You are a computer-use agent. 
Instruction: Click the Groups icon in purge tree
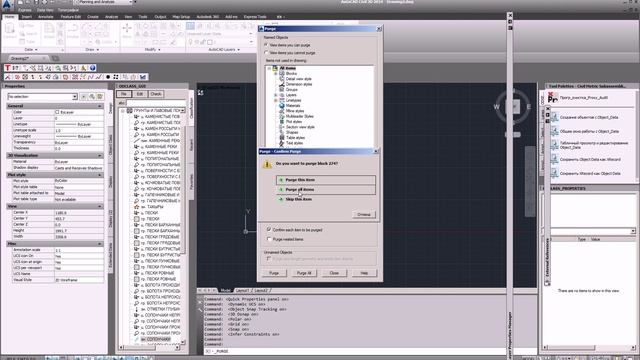click(282, 89)
